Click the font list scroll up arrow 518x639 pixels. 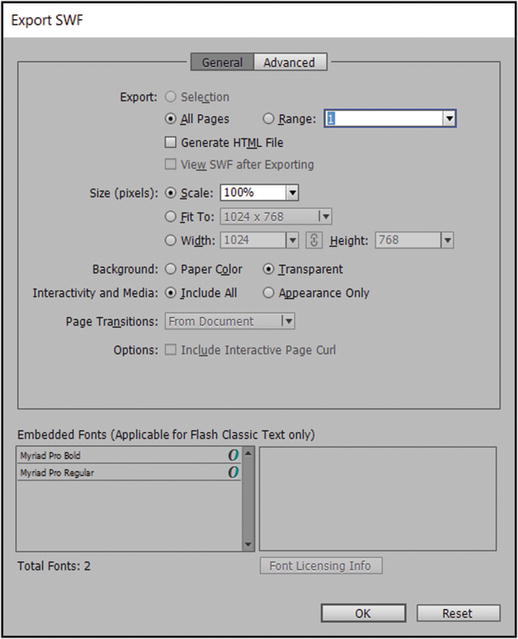coord(248,453)
